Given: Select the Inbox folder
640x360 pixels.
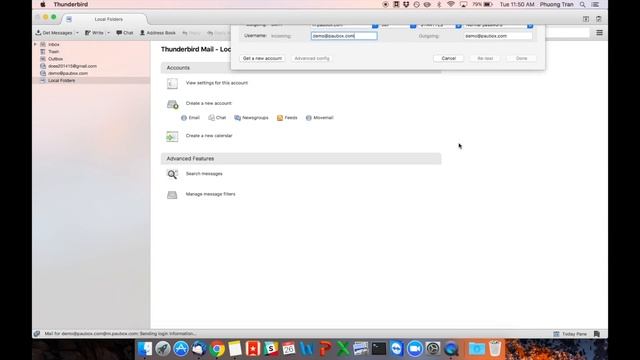Looking at the screenshot, I should point(53,44).
